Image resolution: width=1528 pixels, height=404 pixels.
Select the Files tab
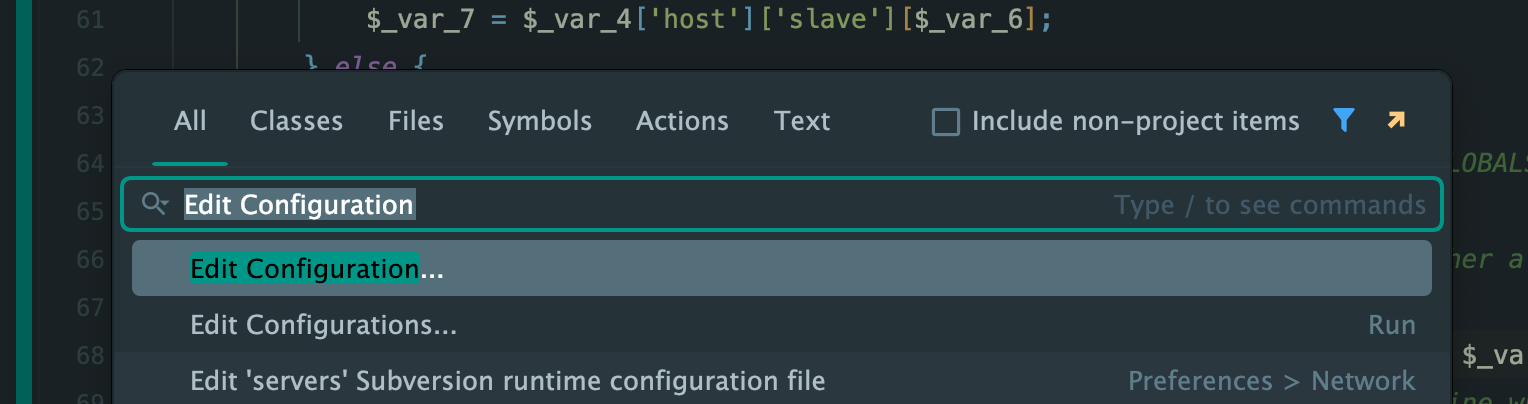click(415, 122)
